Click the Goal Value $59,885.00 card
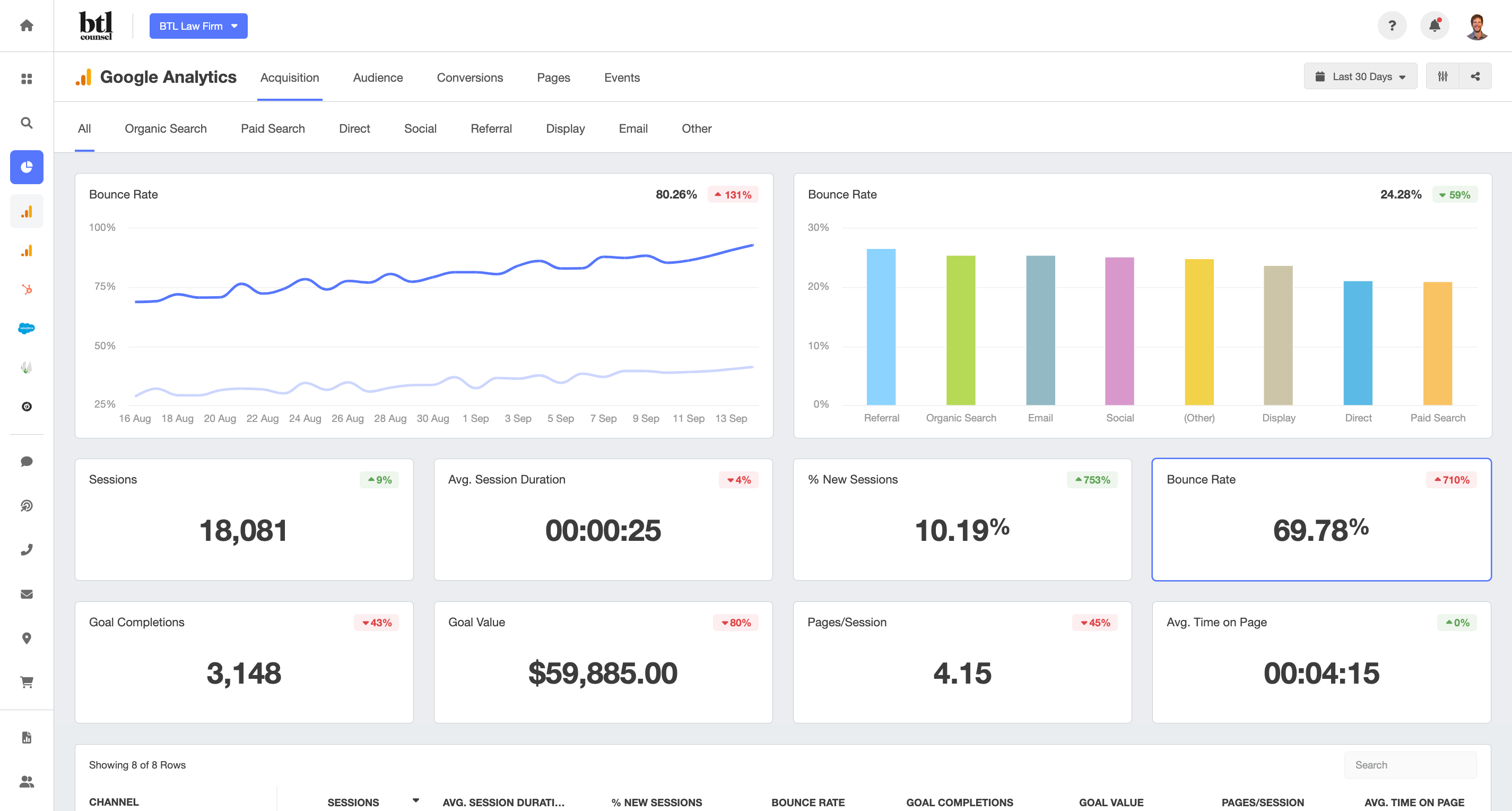 603,662
